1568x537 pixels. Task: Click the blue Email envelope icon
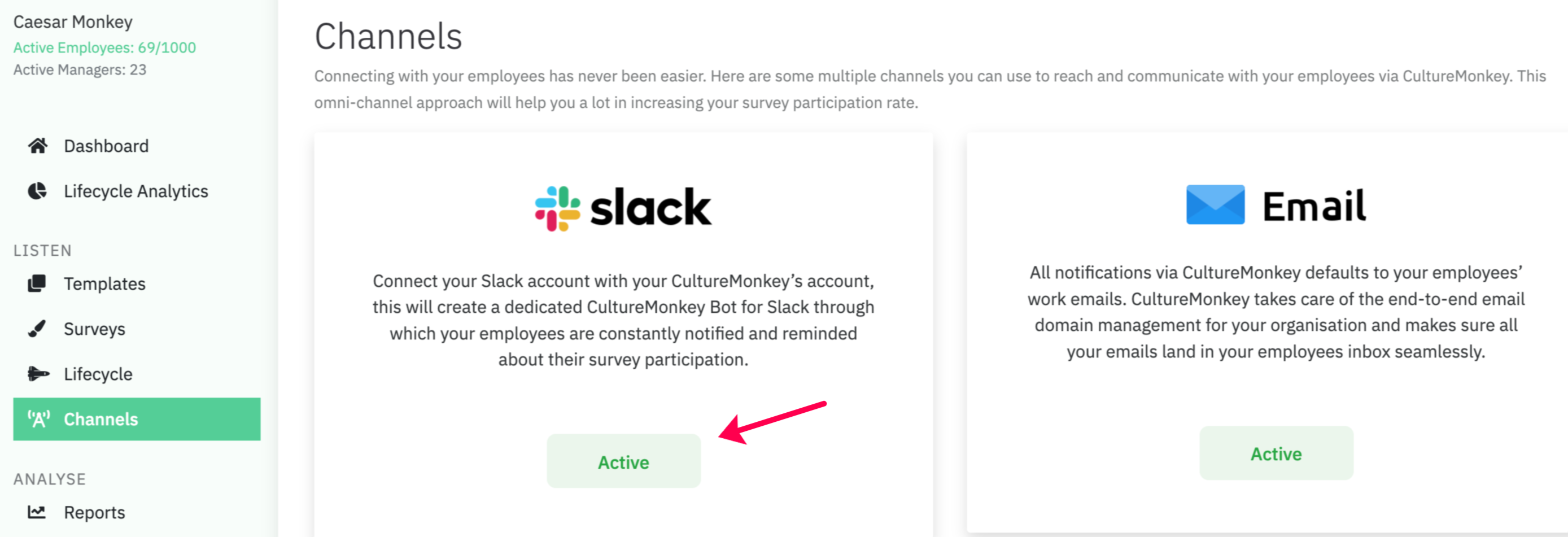click(x=1215, y=205)
